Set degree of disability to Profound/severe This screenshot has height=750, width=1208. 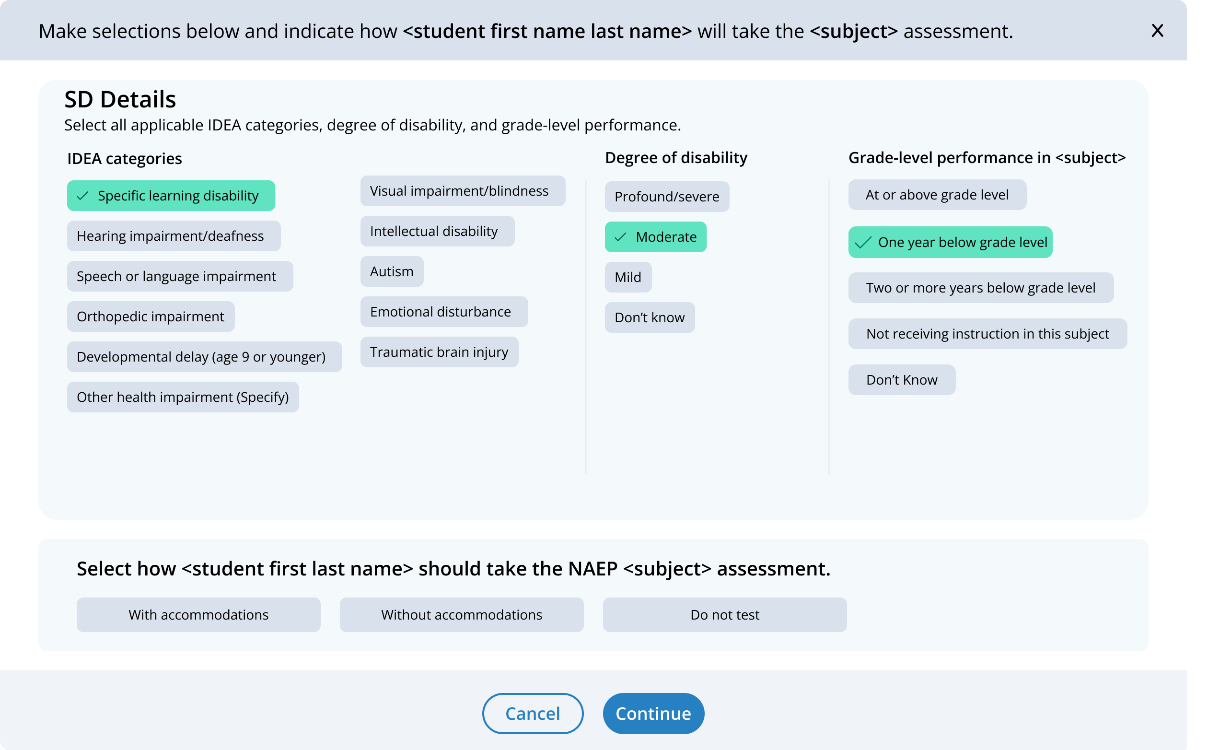[667, 197]
